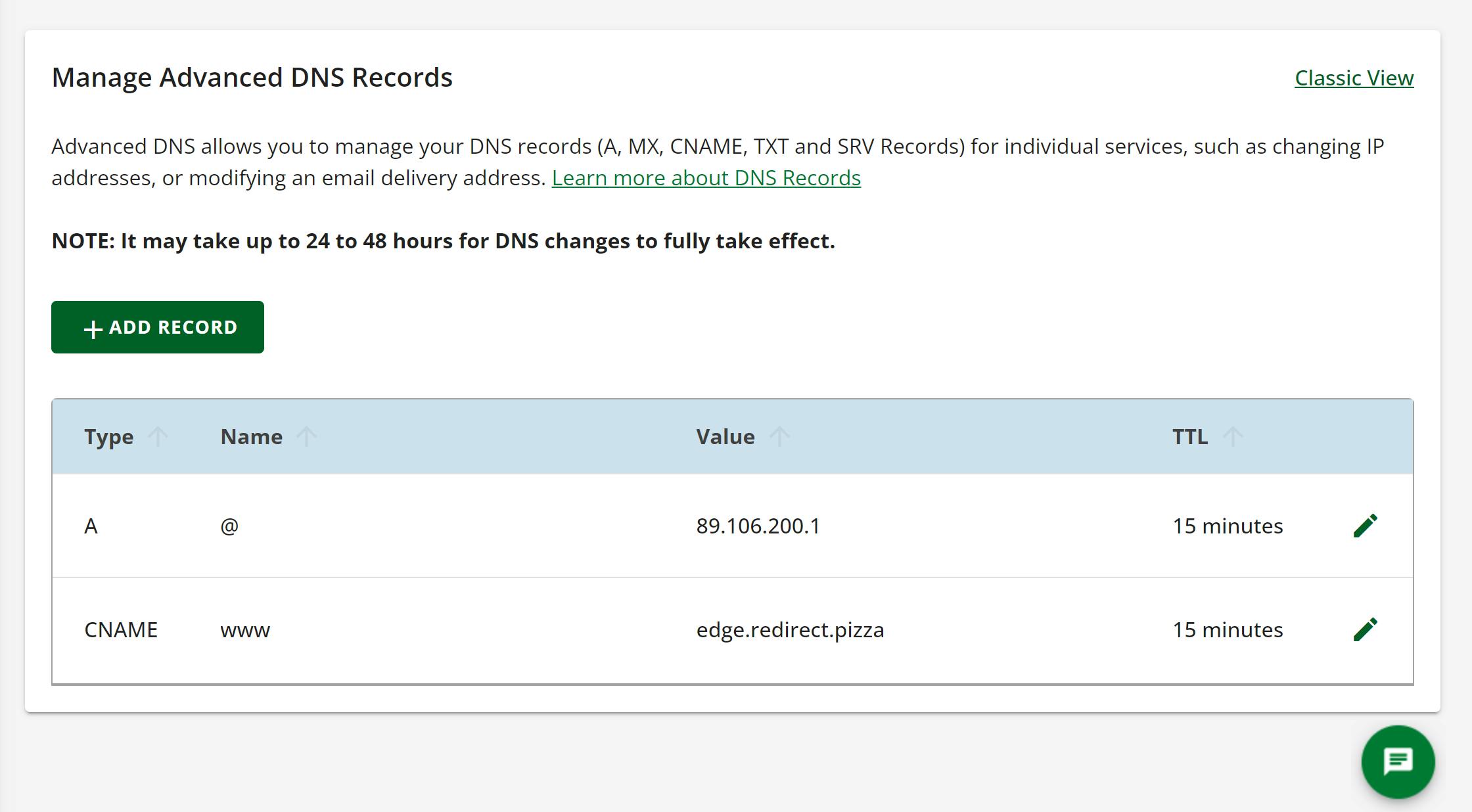
Task: Click the A record's 15 minutes TTL
Action: point(1228,526)
